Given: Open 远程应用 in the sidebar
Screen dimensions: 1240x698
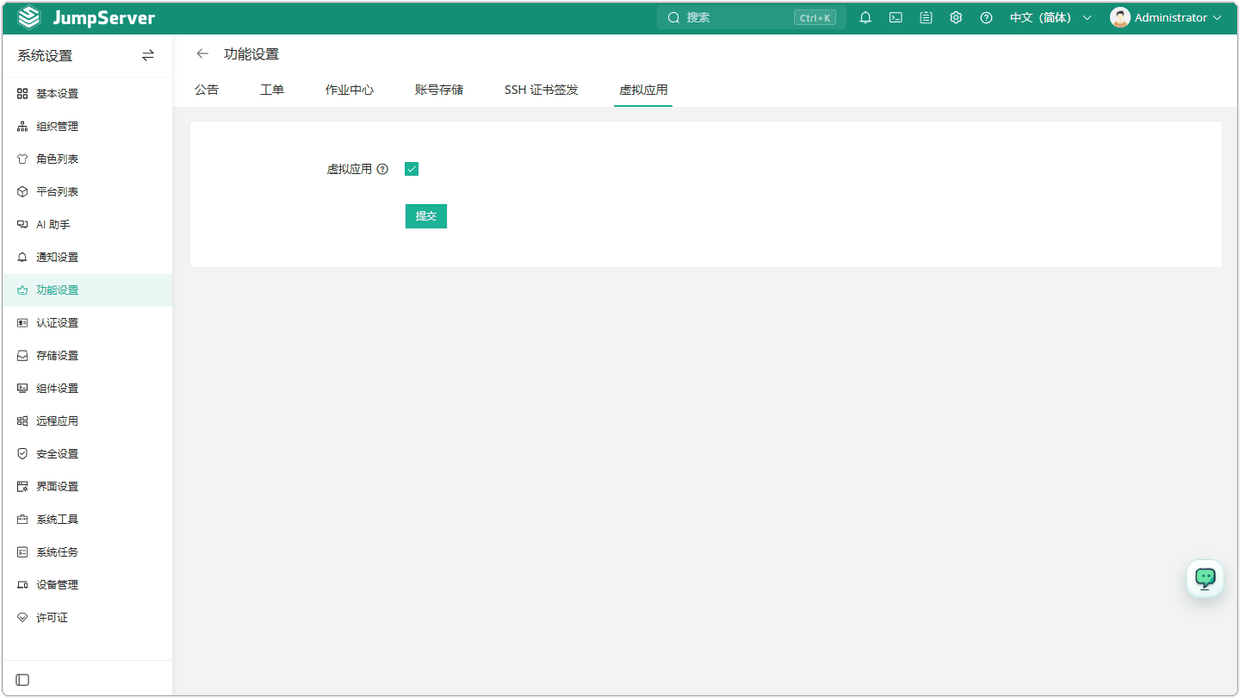Looking at the screenshot, I should click(x=86, y=421).
